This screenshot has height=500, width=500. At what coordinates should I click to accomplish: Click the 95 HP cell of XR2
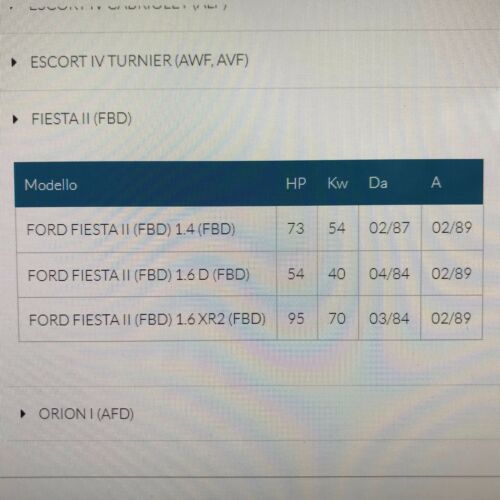[x=297, y=319]
